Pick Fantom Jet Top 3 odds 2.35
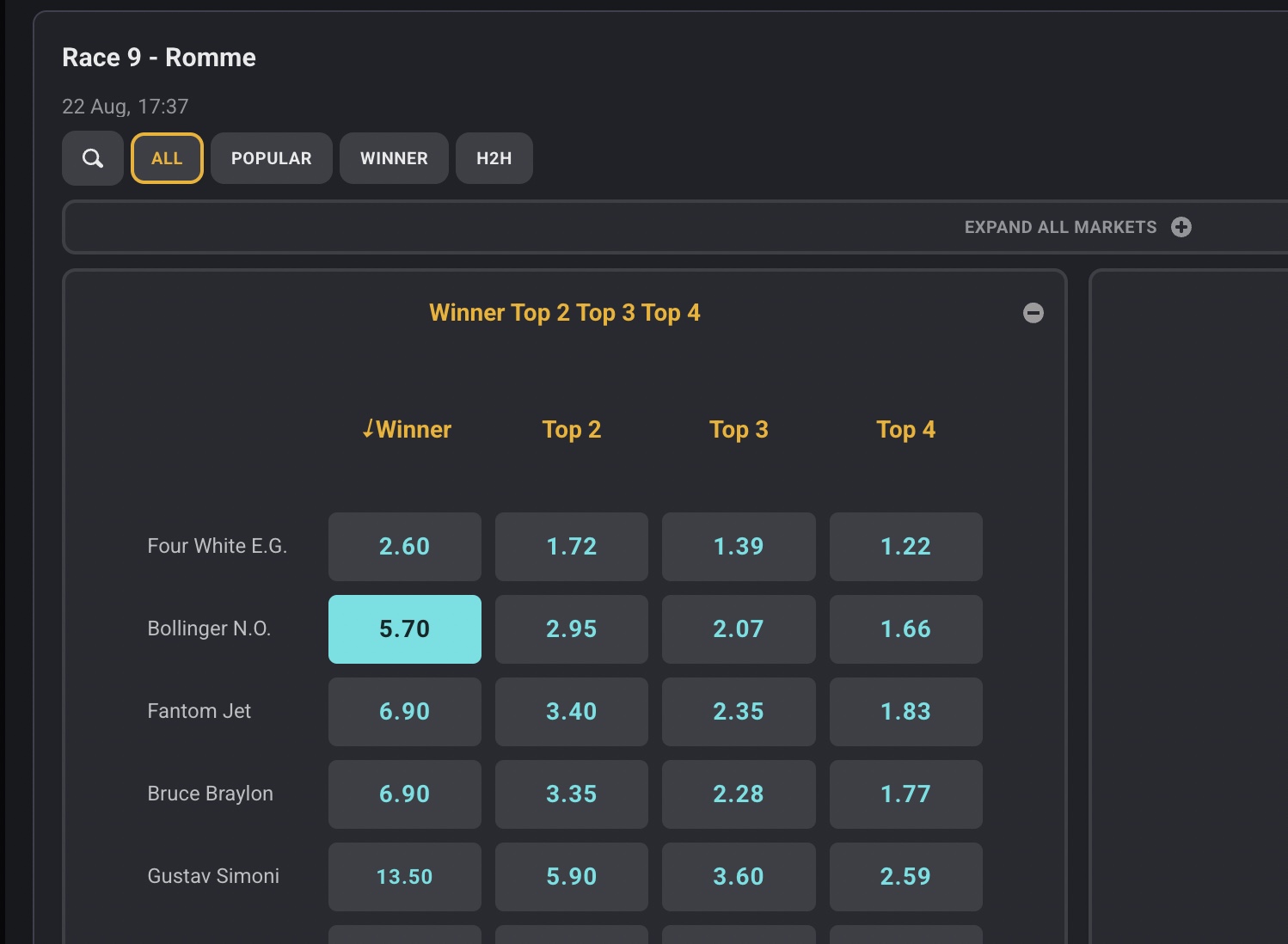Screen dimensions: 1288x944 739,712
